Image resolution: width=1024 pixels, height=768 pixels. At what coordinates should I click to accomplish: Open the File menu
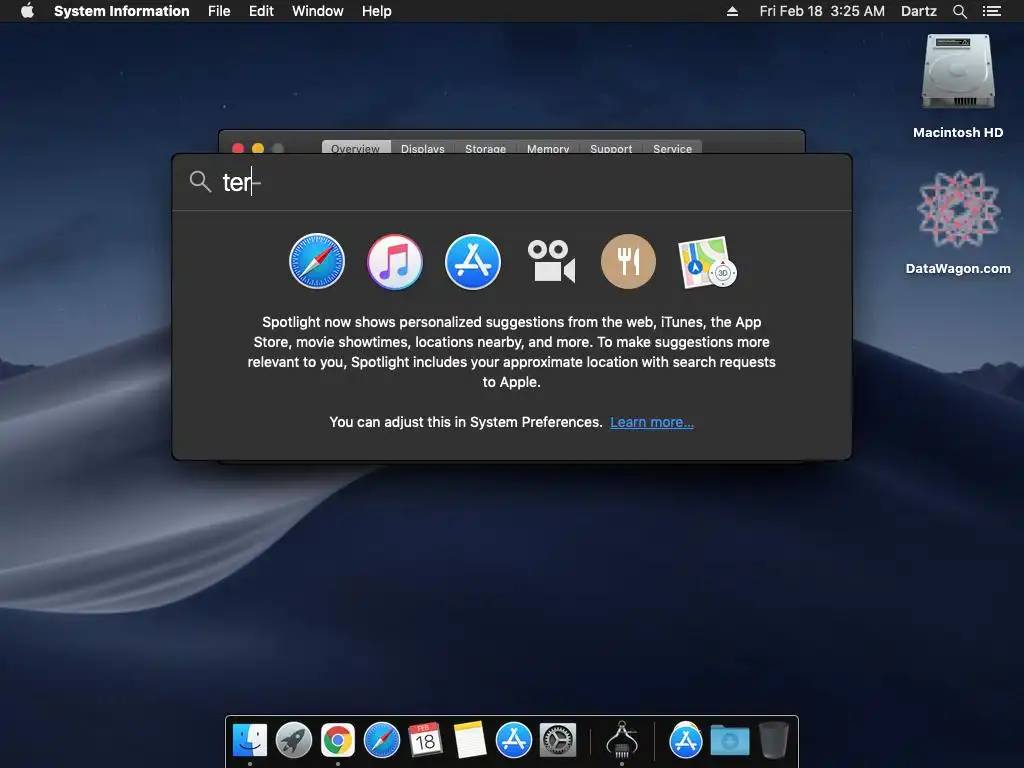(219, 11)
